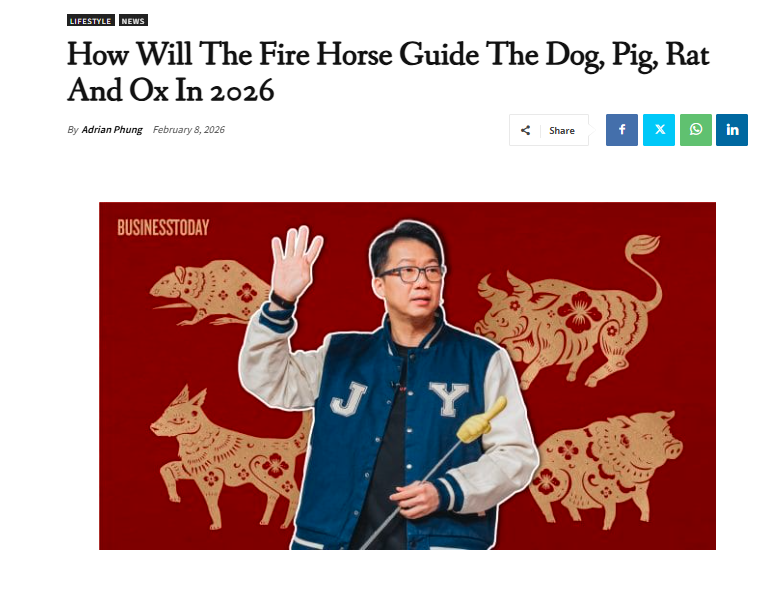This screenshot has height=591, width=771.
Task: Click the letter J on the jacket
Action: [x=349, y=398]
